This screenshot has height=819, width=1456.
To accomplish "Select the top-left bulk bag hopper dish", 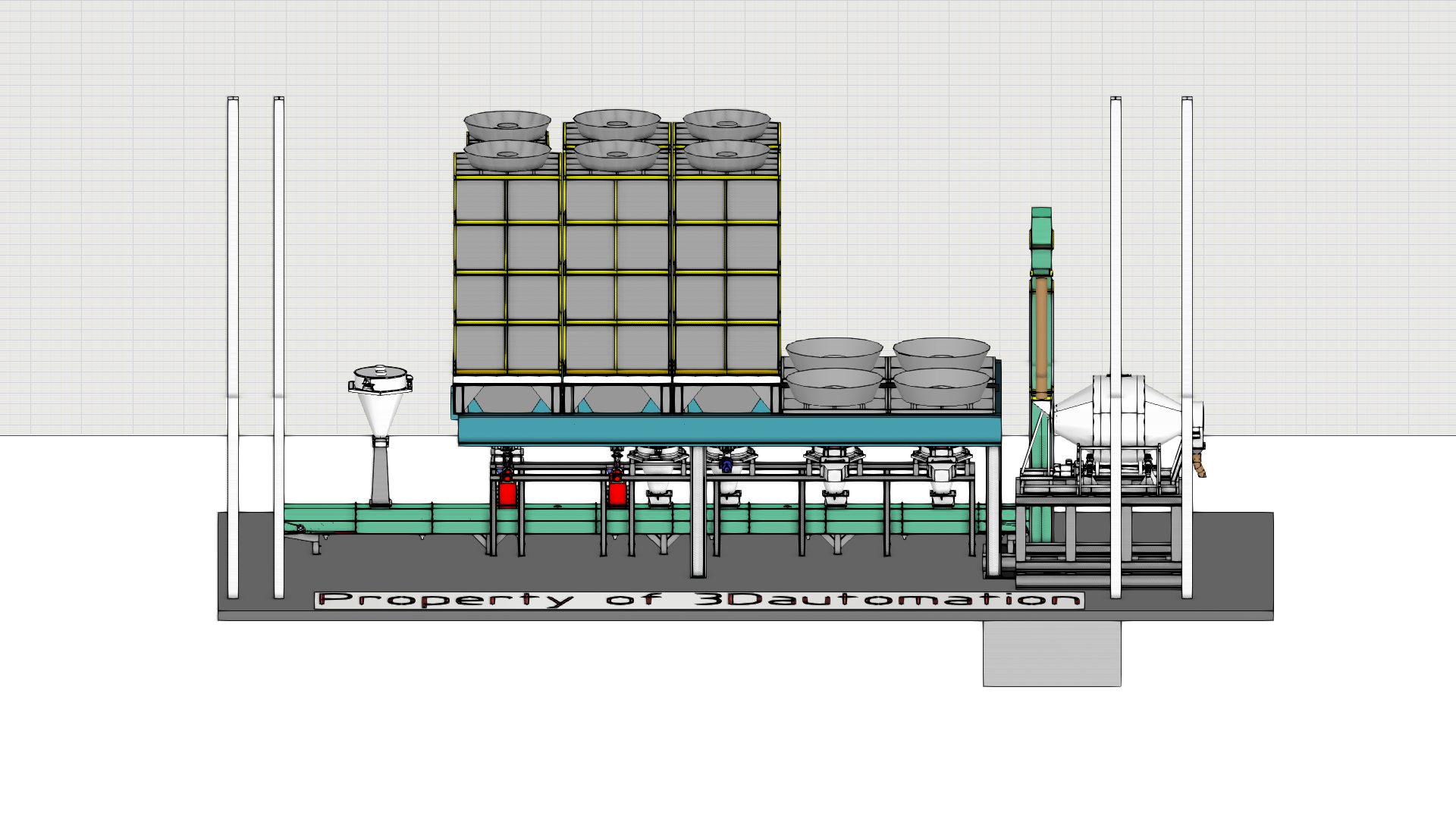I will (x=507, y=125).
